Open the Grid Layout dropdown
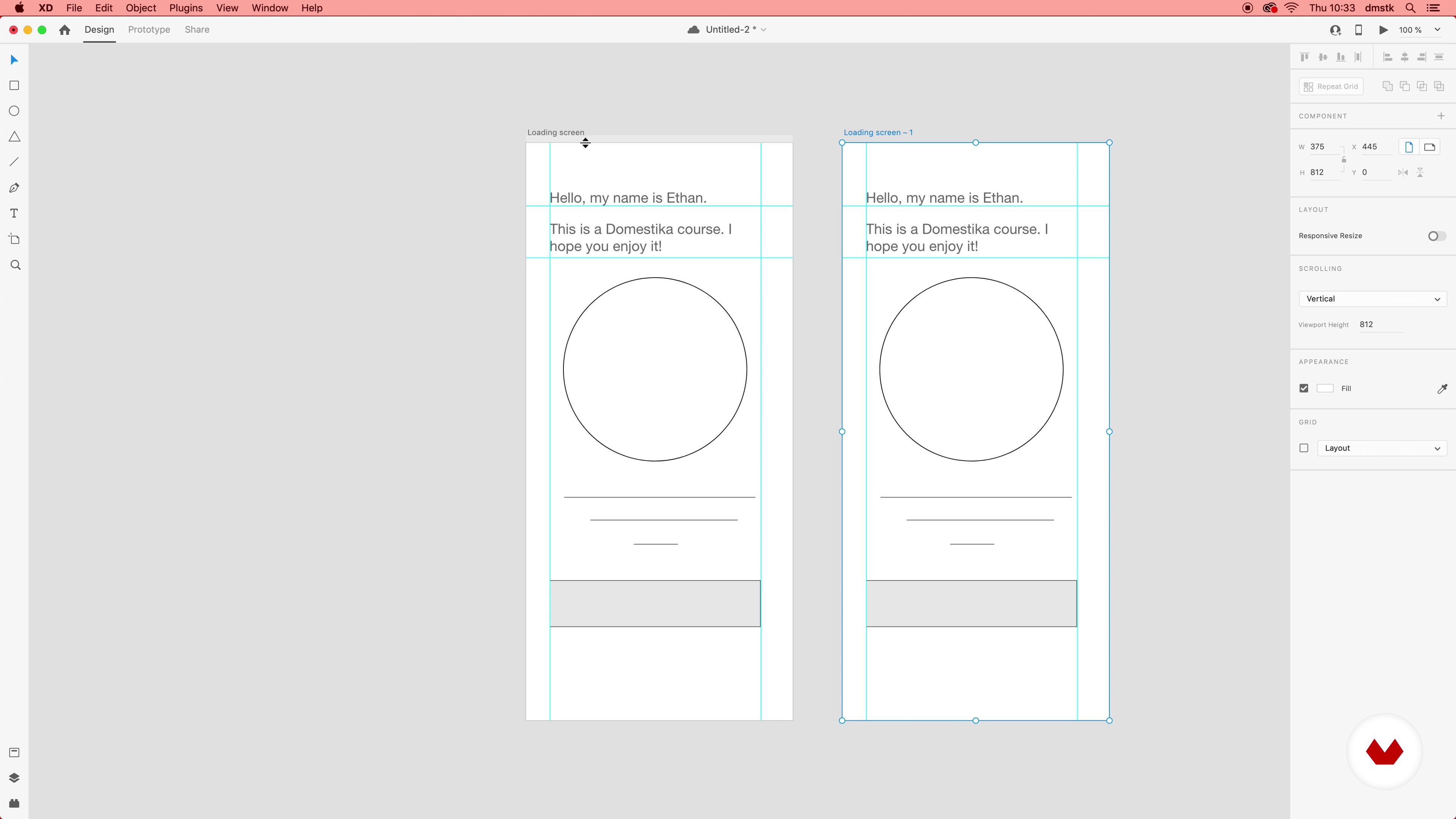 coord(1381,448)
